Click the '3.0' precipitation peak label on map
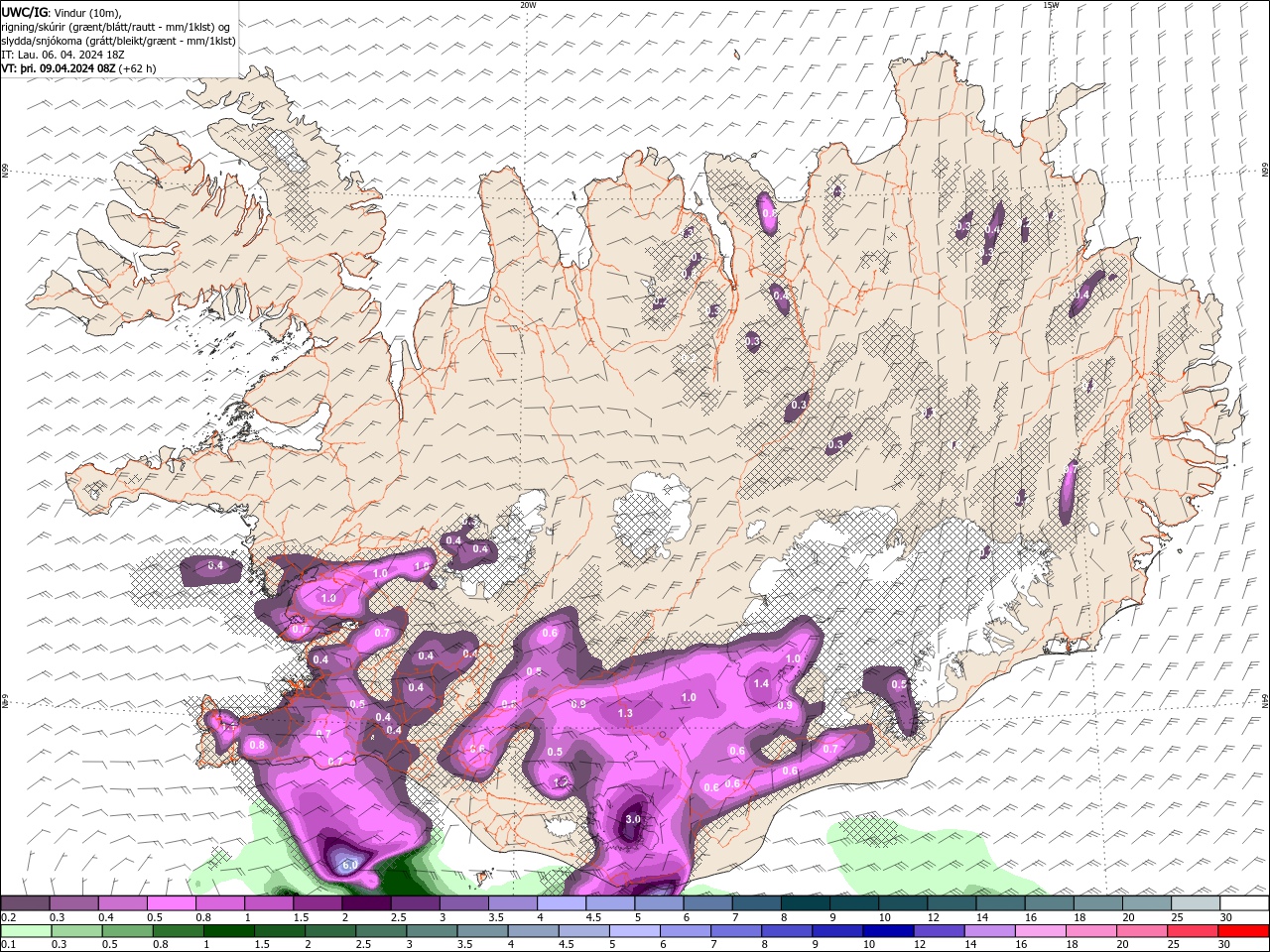1270x952 pixels. click(x=633, y=819)
